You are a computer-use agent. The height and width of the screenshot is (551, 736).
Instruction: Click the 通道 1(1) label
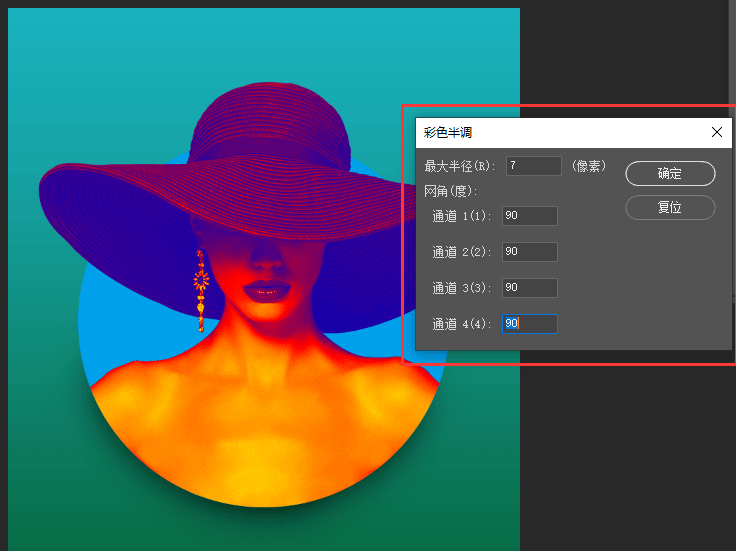tap(461, 216)
